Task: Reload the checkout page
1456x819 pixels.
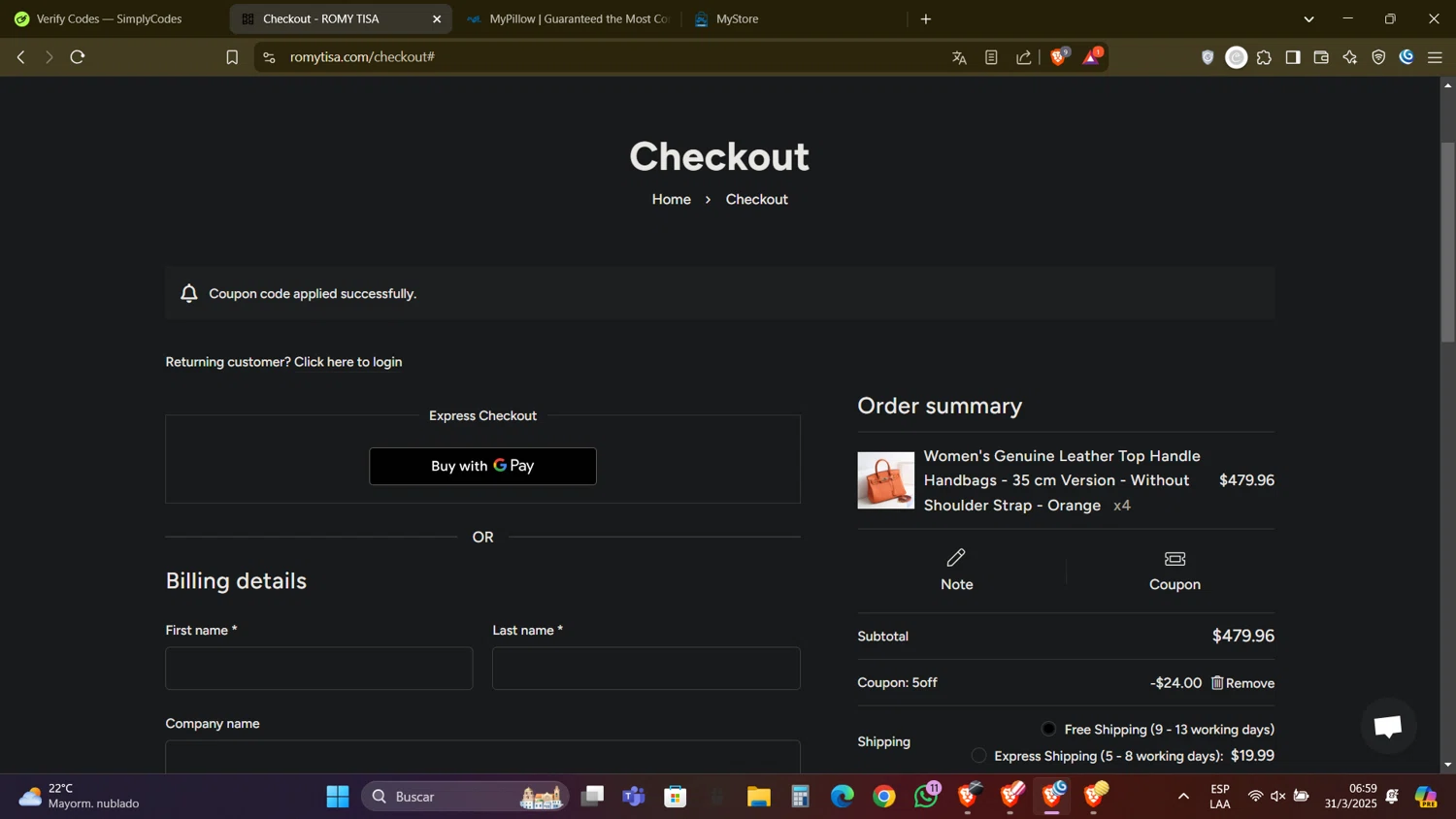Action: click(x=78, y=57)
